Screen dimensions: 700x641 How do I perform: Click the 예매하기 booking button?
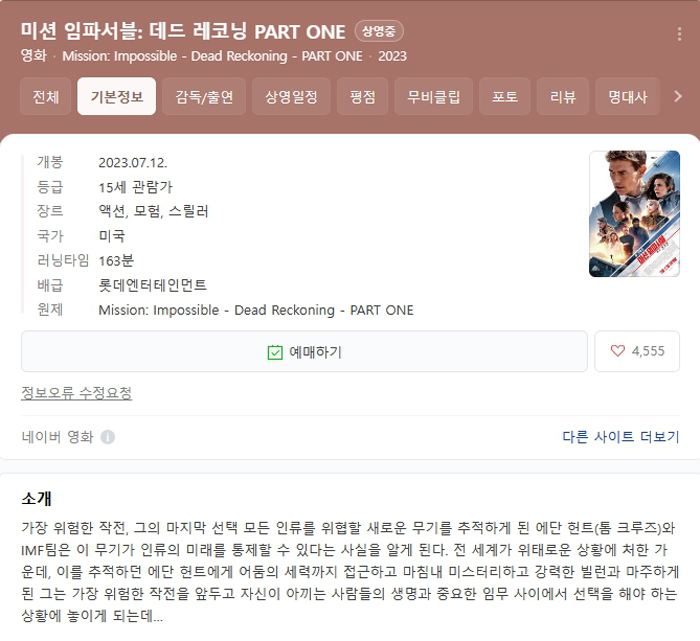click(x=304, y=351)
